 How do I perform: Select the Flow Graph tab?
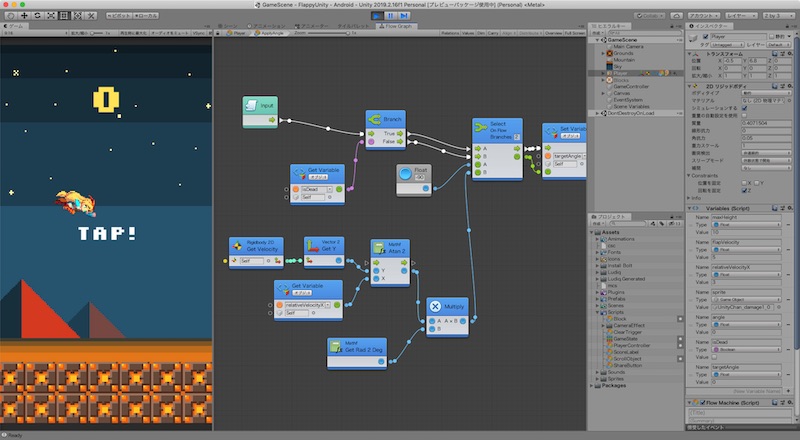(x=396, y=26)
